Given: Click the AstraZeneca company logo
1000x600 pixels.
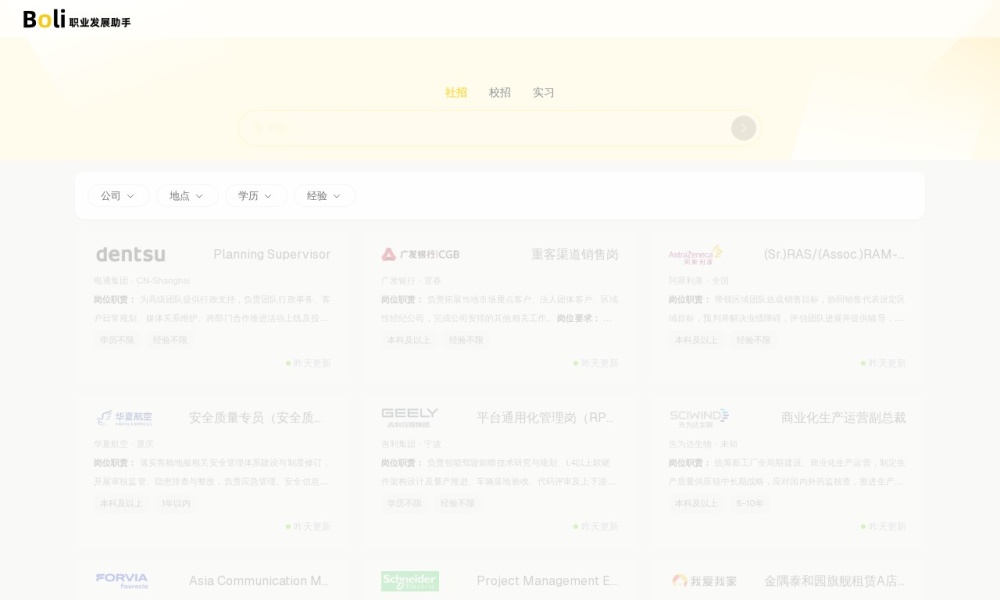Looking at the screenshot, I should click(696, 254).
